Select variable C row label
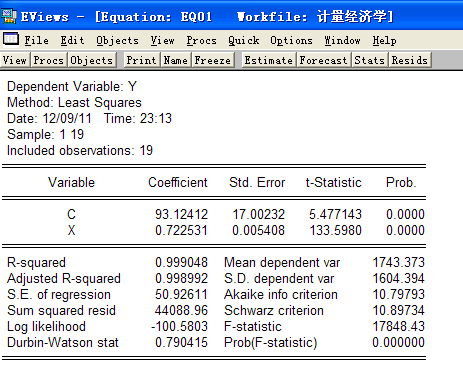 (71, 214)
